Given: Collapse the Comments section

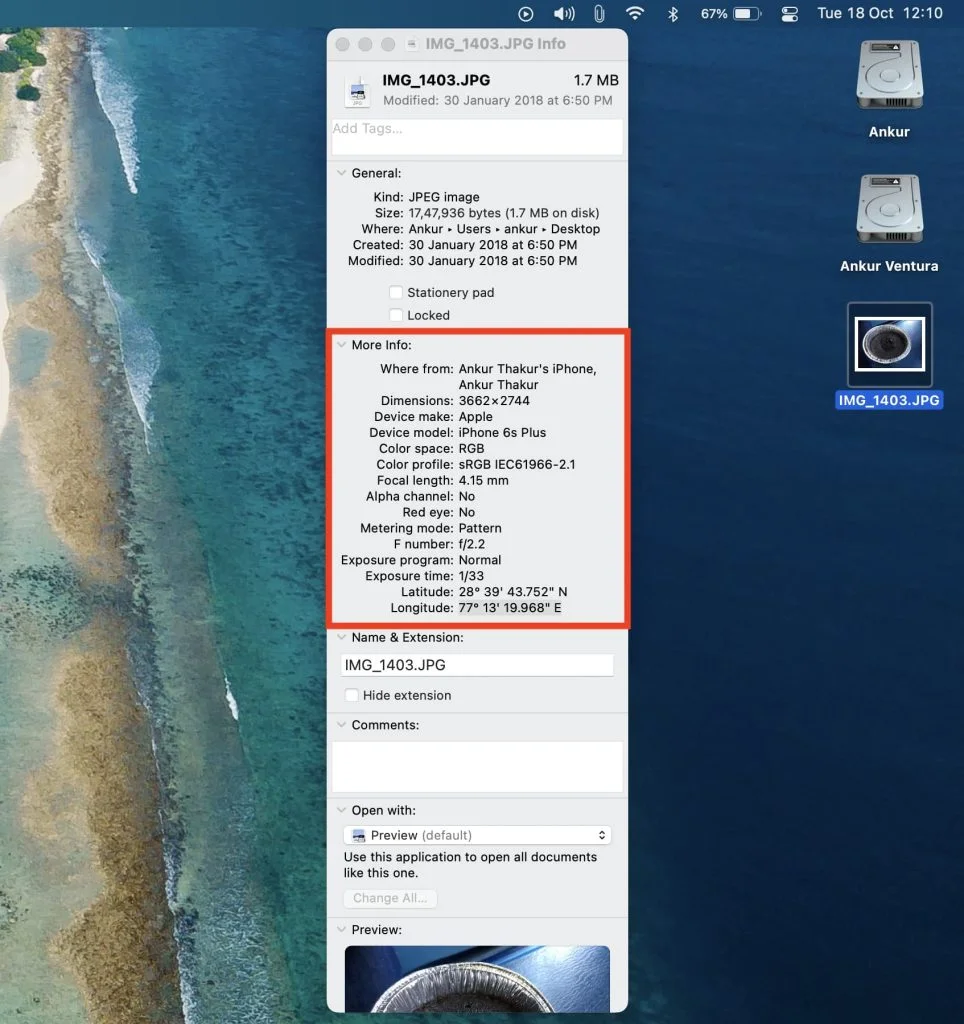Looking at the screenshot, I should click(342, 724).
